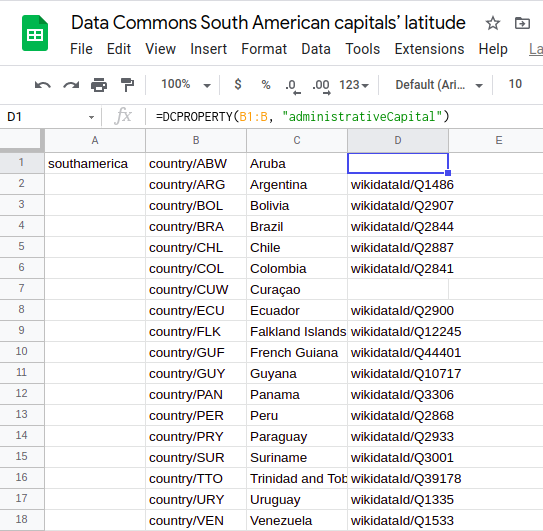Click the Colombia cell
Image resolution: width=543 pixels, height=531 pixels.
point(297,268)
